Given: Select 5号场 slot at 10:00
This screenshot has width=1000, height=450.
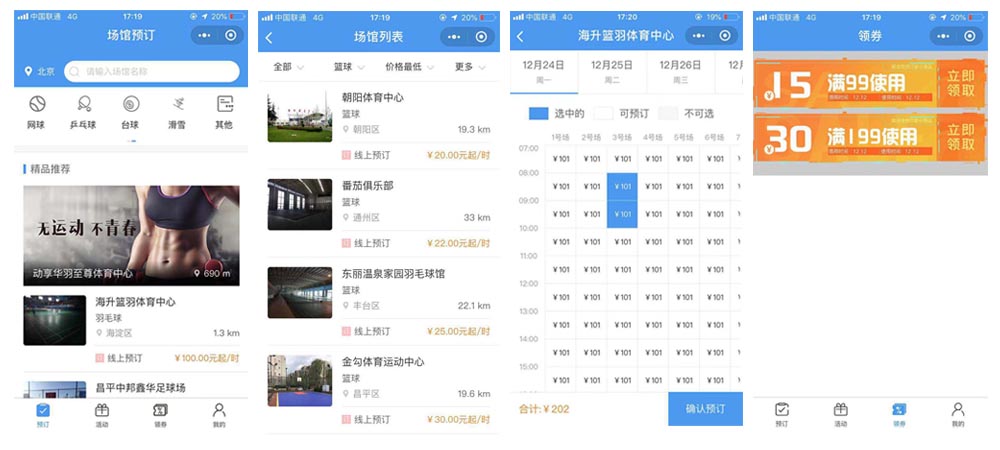Looking at the screenshot, I should point(684,242).
